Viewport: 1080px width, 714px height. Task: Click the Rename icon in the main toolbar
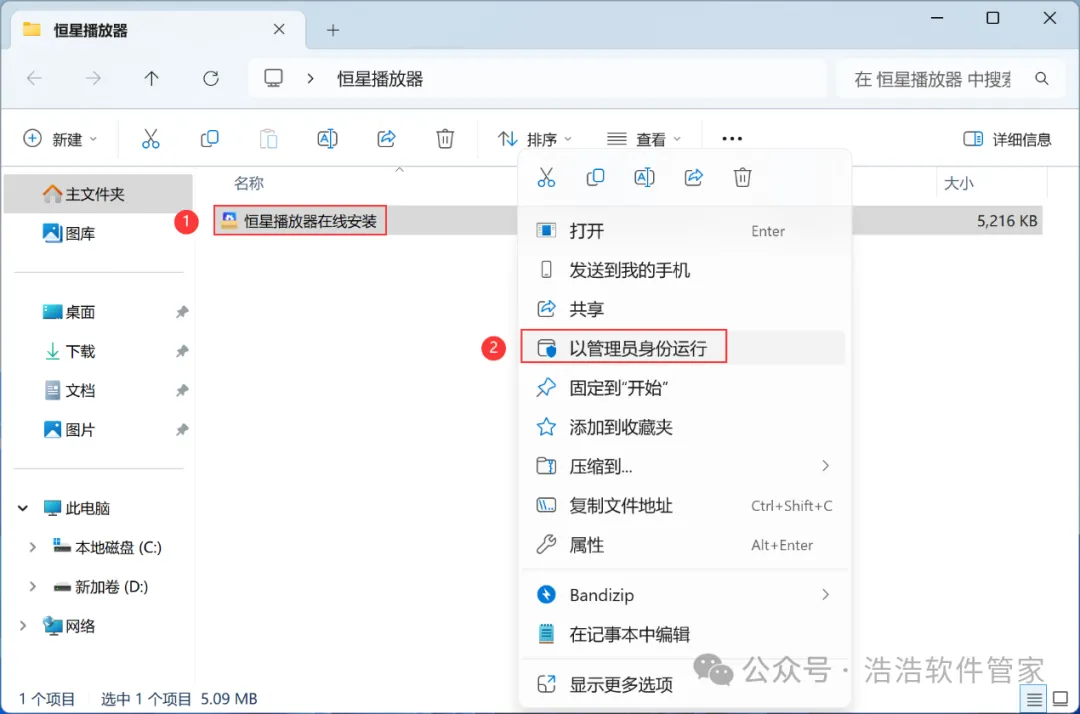click(327, 139)
